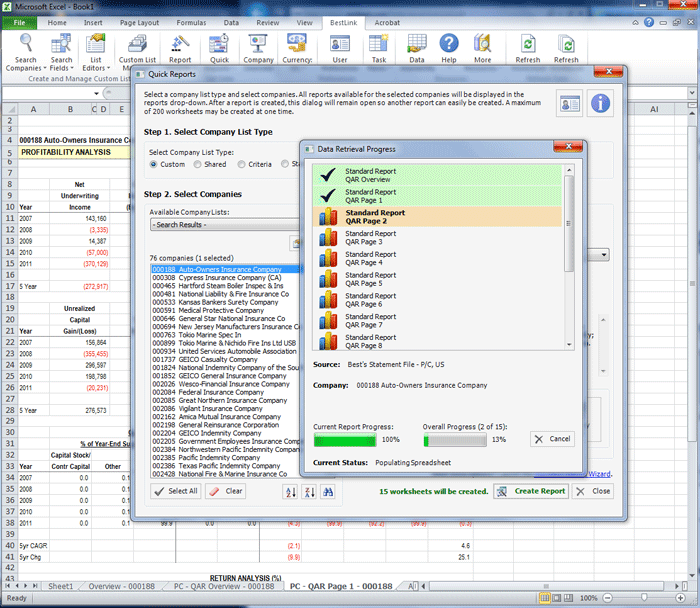Click the user card icon in Quick Reports

(570, 104)
